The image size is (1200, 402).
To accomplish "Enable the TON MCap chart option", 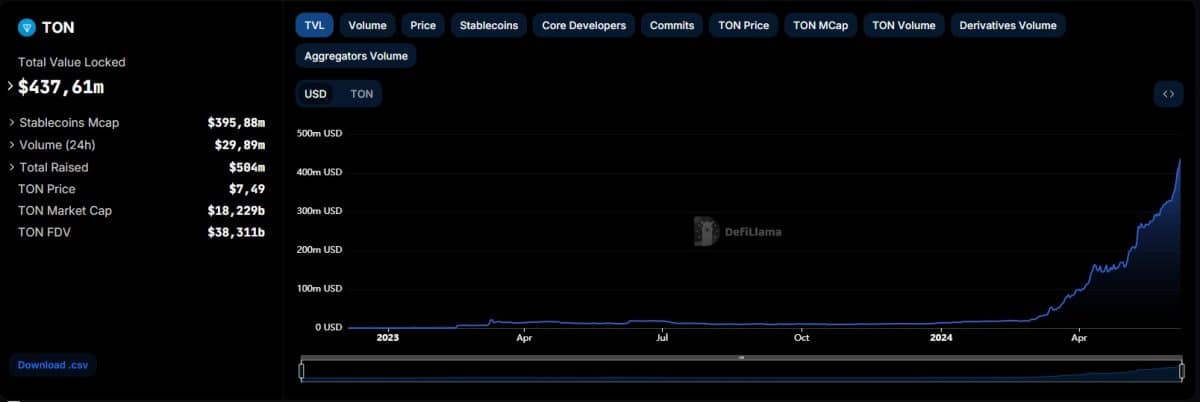I will pos(820,25).
